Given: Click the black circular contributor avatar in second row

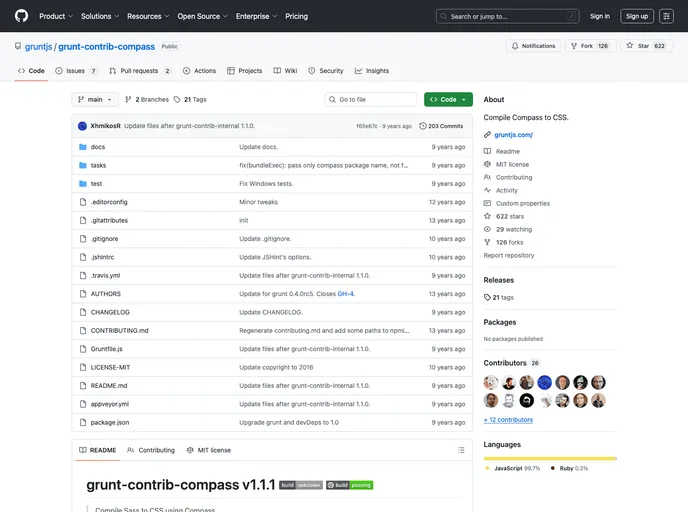Looking at the screenshot, I should [527, 401].
